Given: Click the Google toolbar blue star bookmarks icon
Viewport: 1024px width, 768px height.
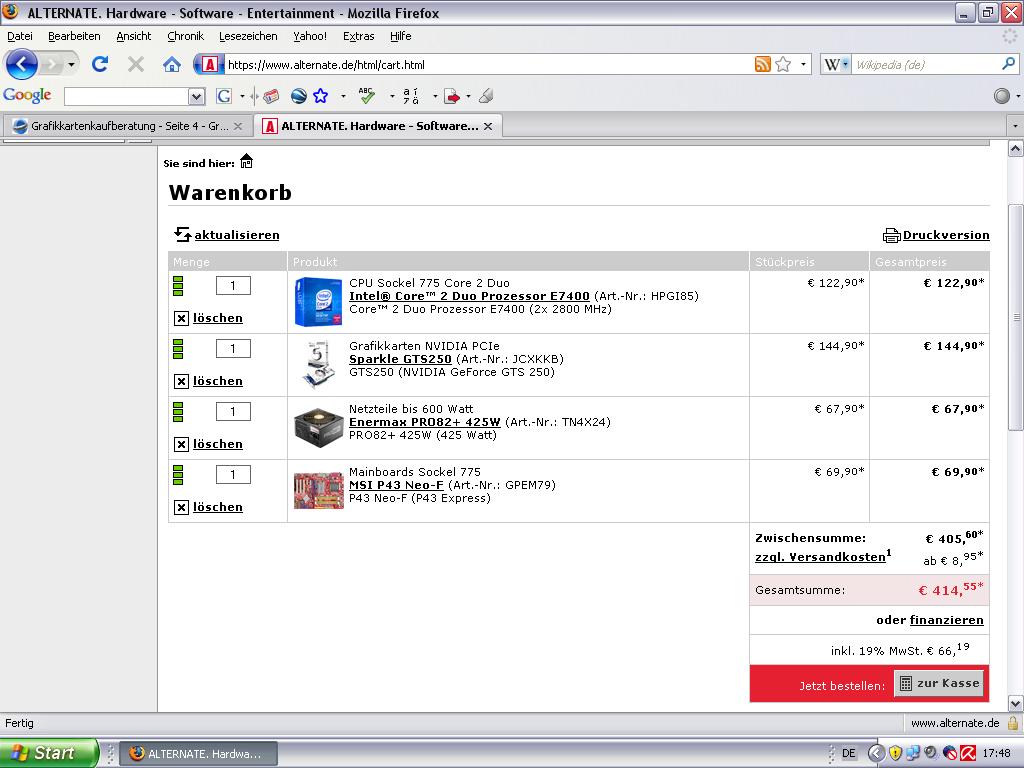Looking at the screenshot, I should click(x=320, y=96).
